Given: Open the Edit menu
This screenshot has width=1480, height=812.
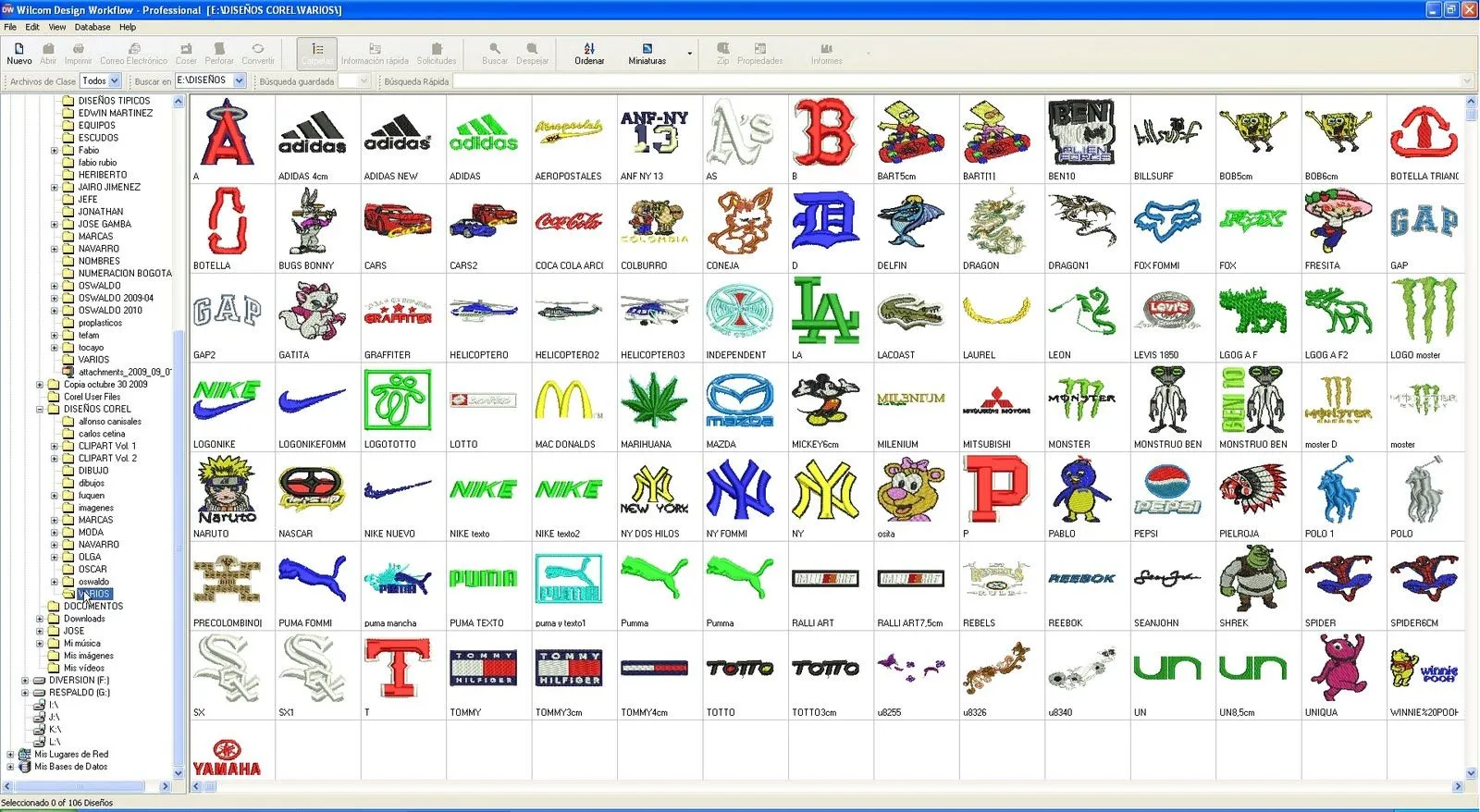Looking at the screenshot, I should 32,27.
